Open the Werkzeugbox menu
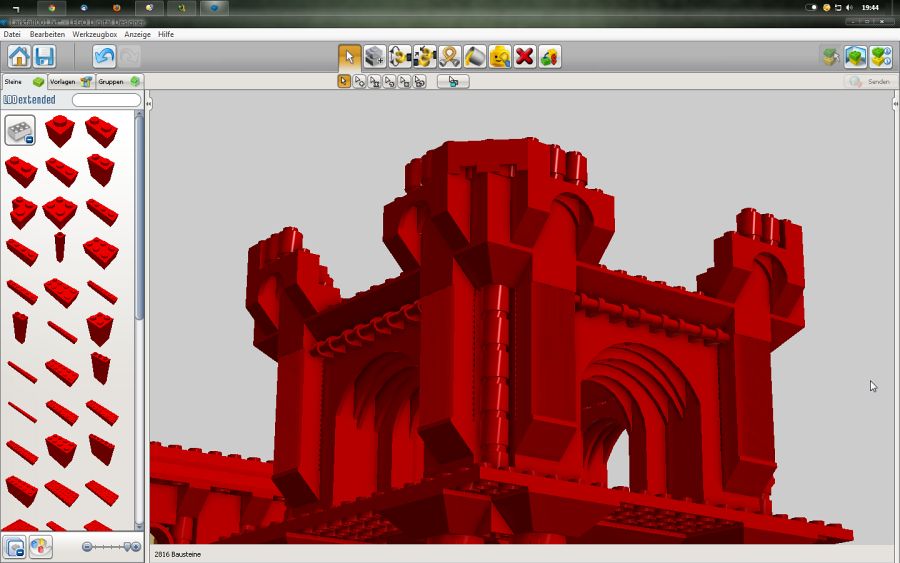 pos(94,34)
